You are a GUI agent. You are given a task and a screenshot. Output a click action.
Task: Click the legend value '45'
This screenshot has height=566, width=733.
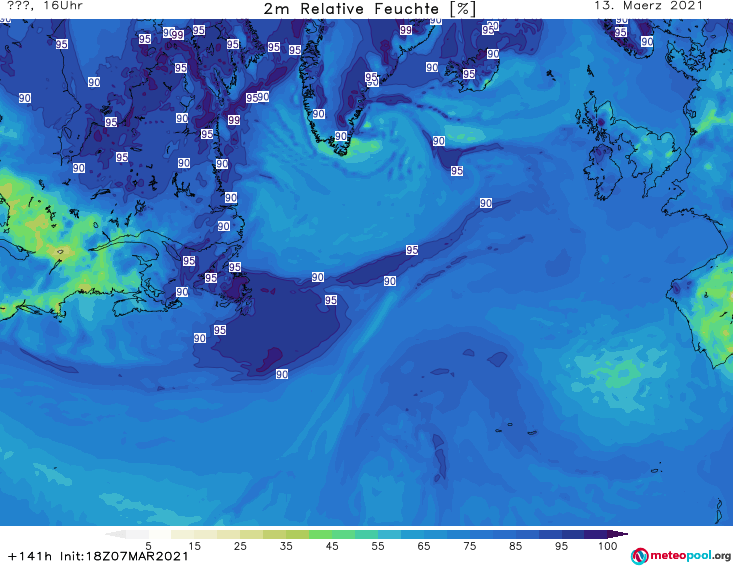tap(331, 546)
